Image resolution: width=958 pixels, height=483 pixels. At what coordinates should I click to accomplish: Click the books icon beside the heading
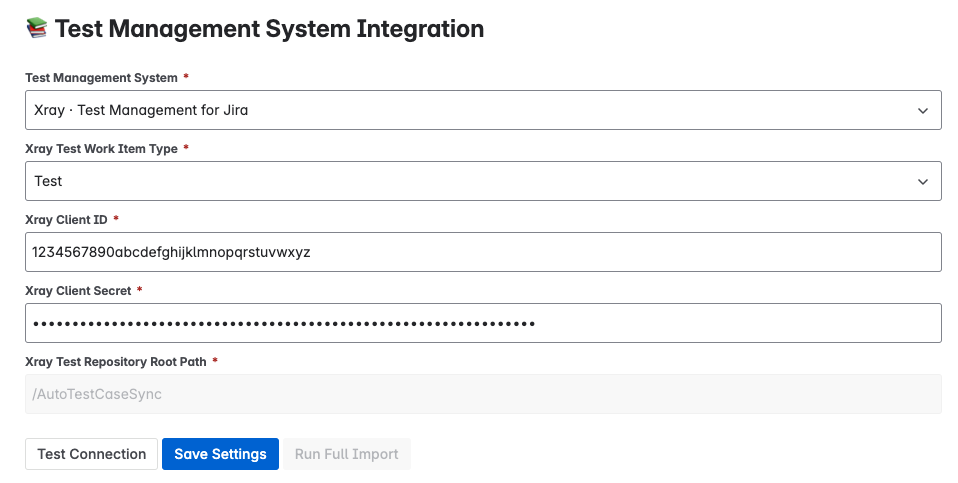(x=37, y=28)
